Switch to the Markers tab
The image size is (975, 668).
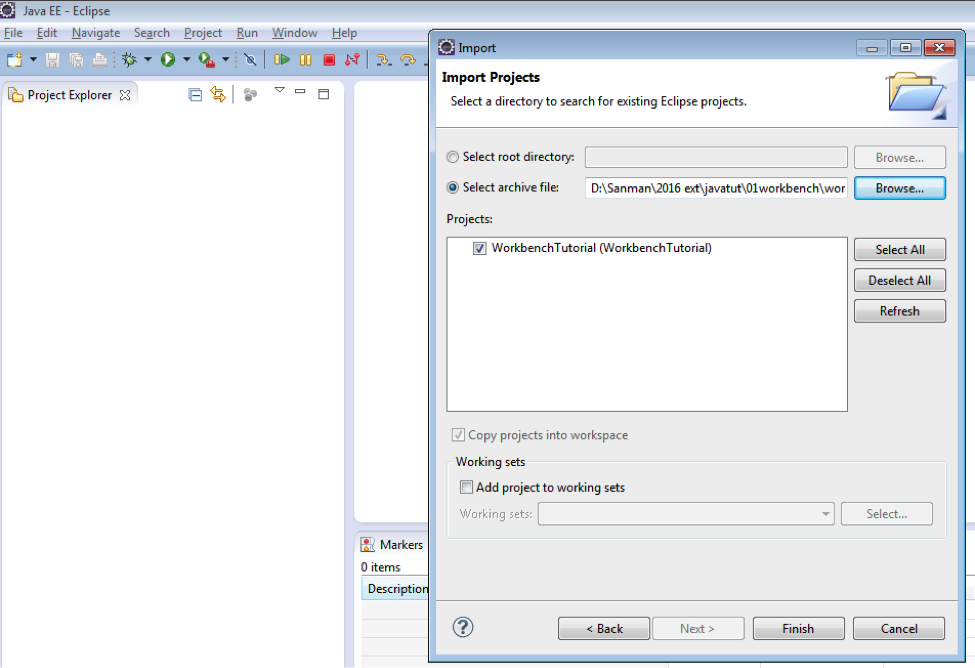coord(401,545)
